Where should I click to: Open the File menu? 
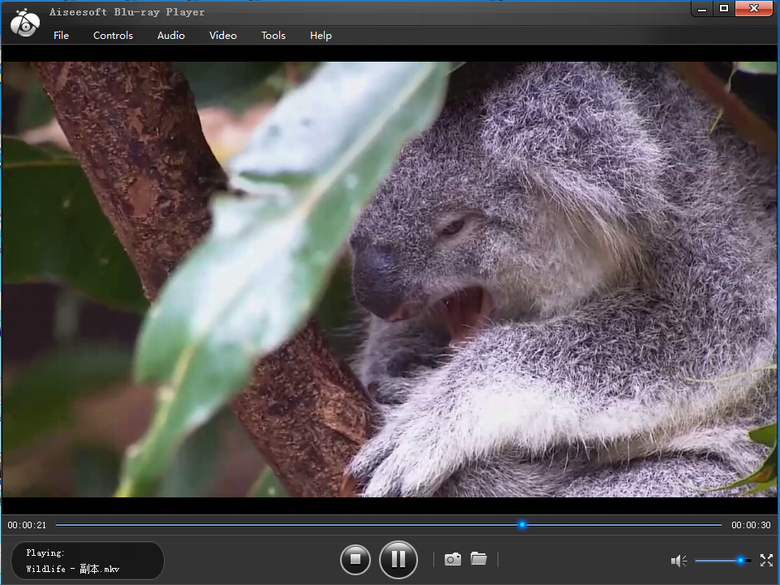(x=61, y=36)
